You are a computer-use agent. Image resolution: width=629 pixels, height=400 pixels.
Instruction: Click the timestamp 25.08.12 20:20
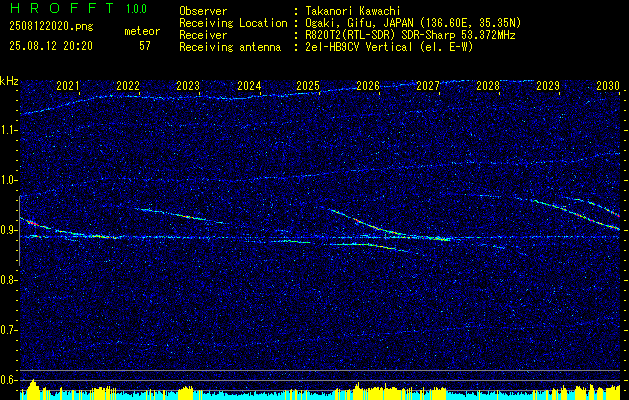pos(51,46)
